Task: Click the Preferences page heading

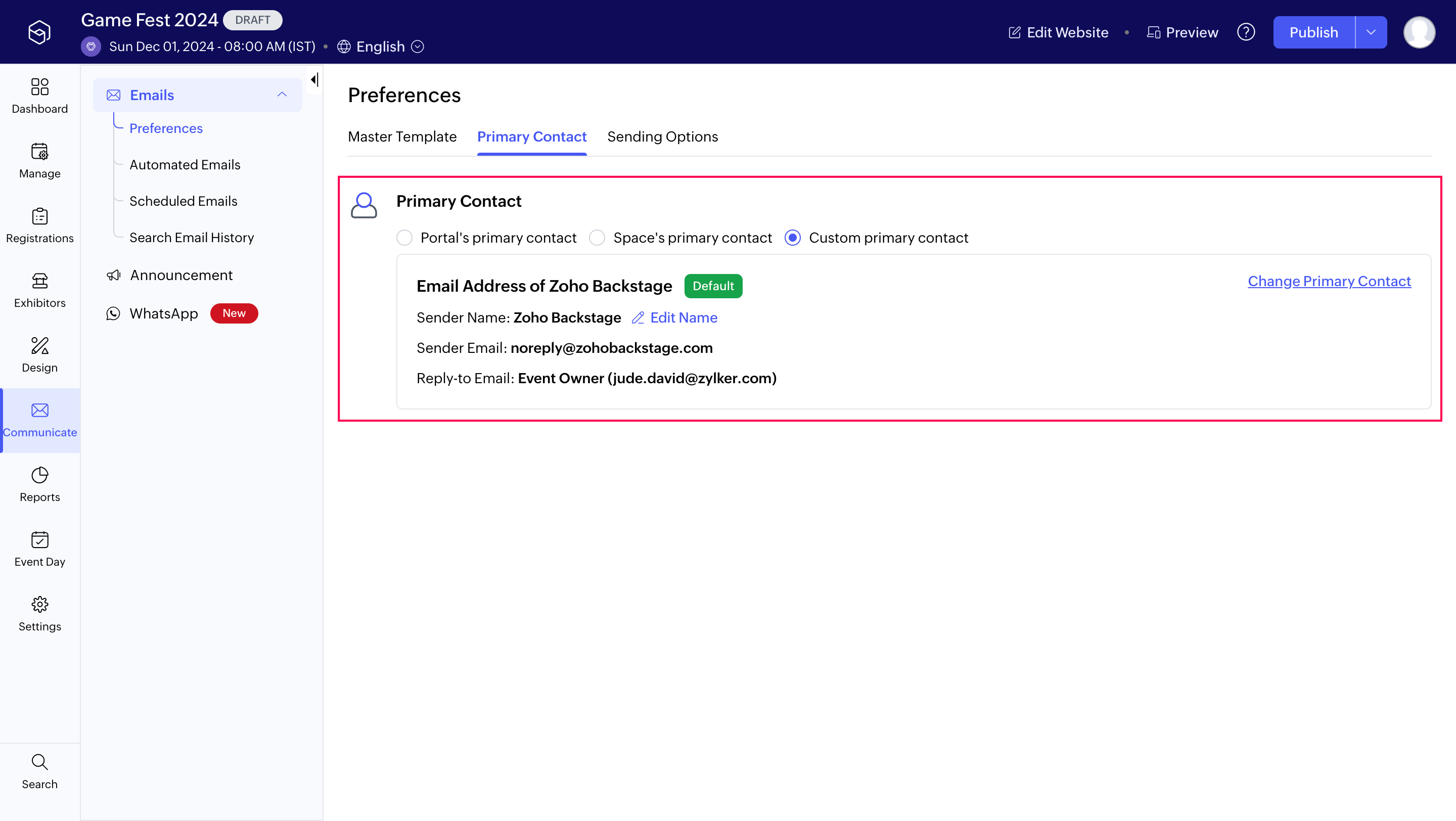Action: click(x=403, y=95)
